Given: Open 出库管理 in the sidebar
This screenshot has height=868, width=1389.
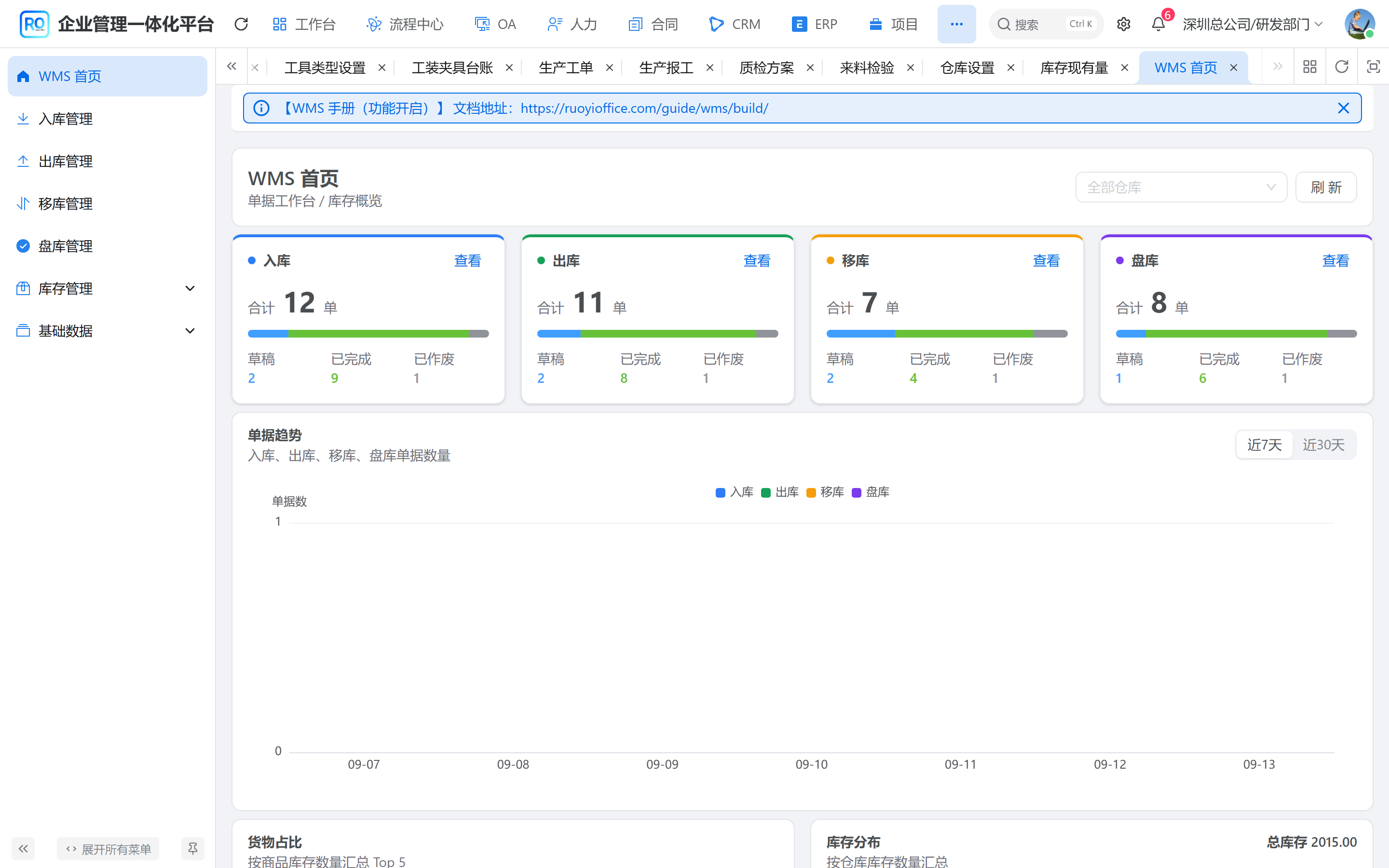Looking at the screenshot, I should [x=108, y=162].
